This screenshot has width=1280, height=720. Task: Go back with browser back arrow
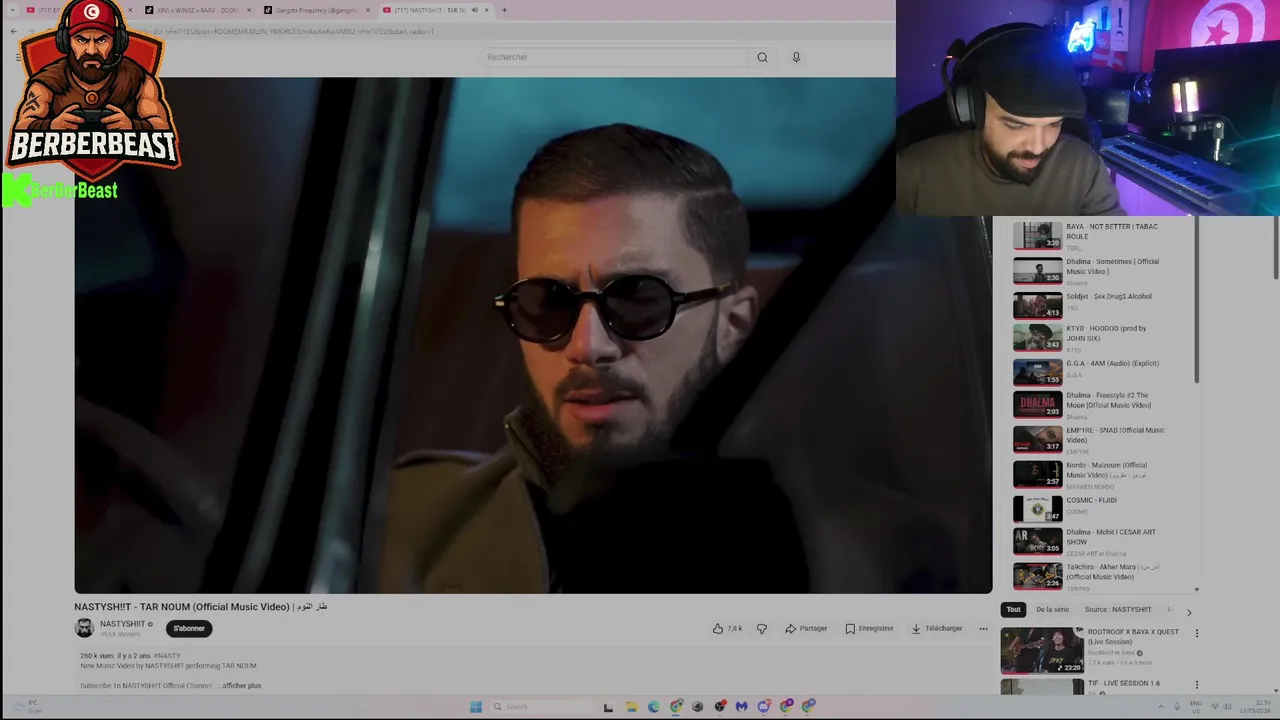pos(13,32)
